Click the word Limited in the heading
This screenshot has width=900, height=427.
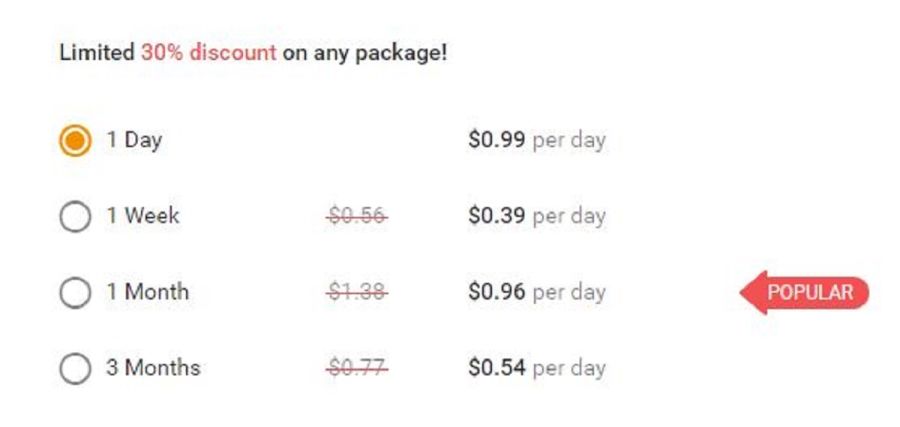click(x=98, y=53)
